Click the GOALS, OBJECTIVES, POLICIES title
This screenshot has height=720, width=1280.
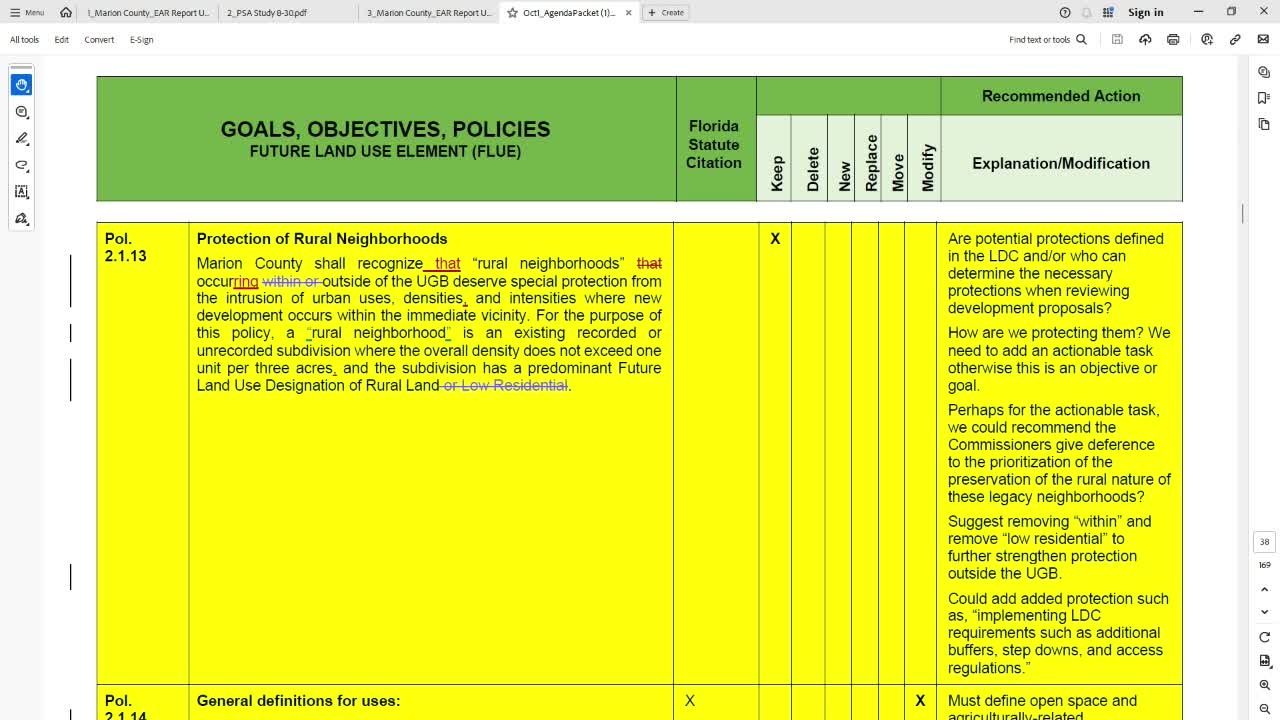click(385, 130)
